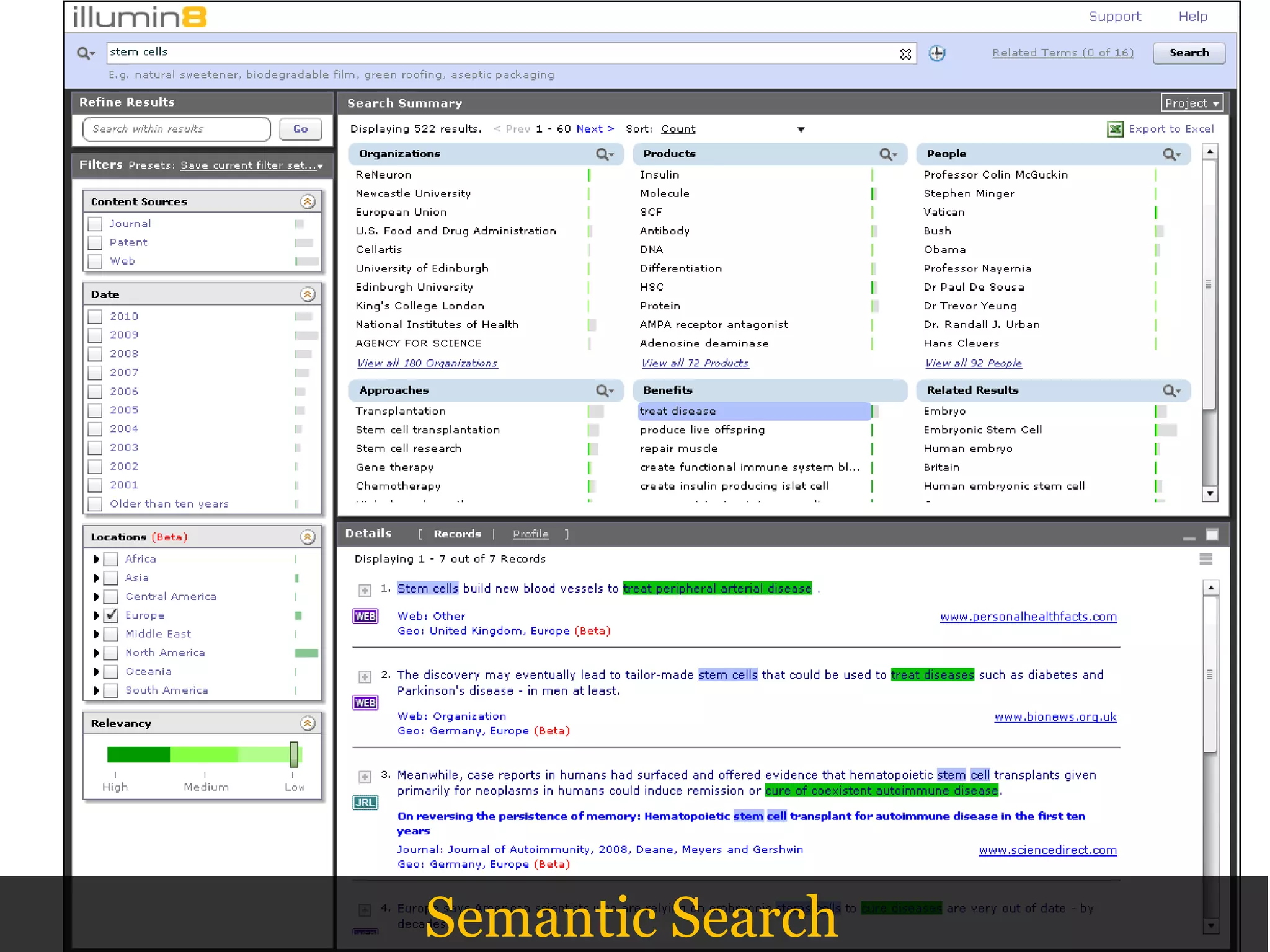
Task: Minimize the Details panel
Action: point(1189,538)
